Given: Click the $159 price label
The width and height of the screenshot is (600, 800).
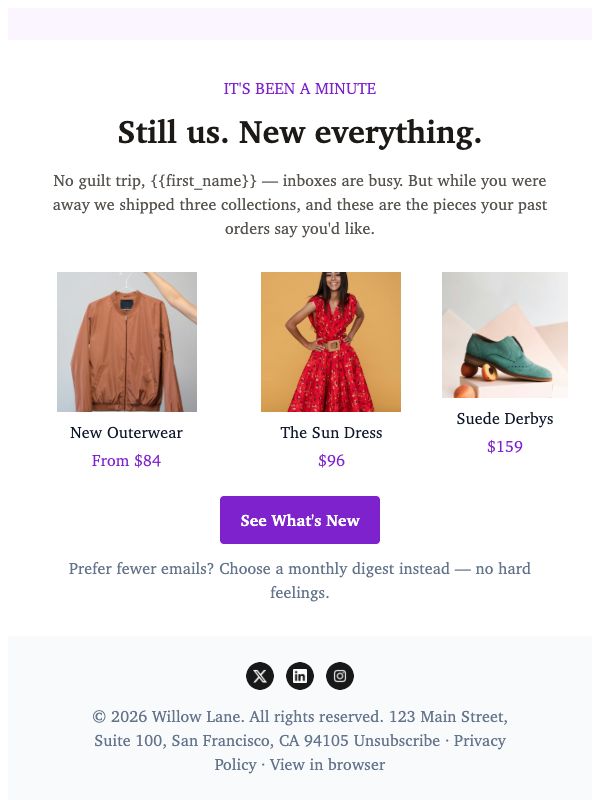Looking at the screenshot, I should click(505, 447).
